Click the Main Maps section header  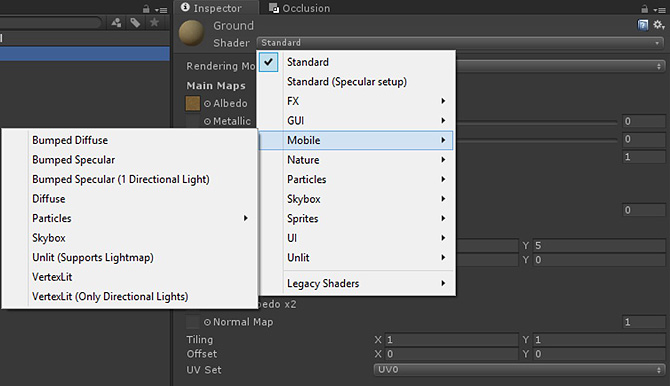click(216, 86)
